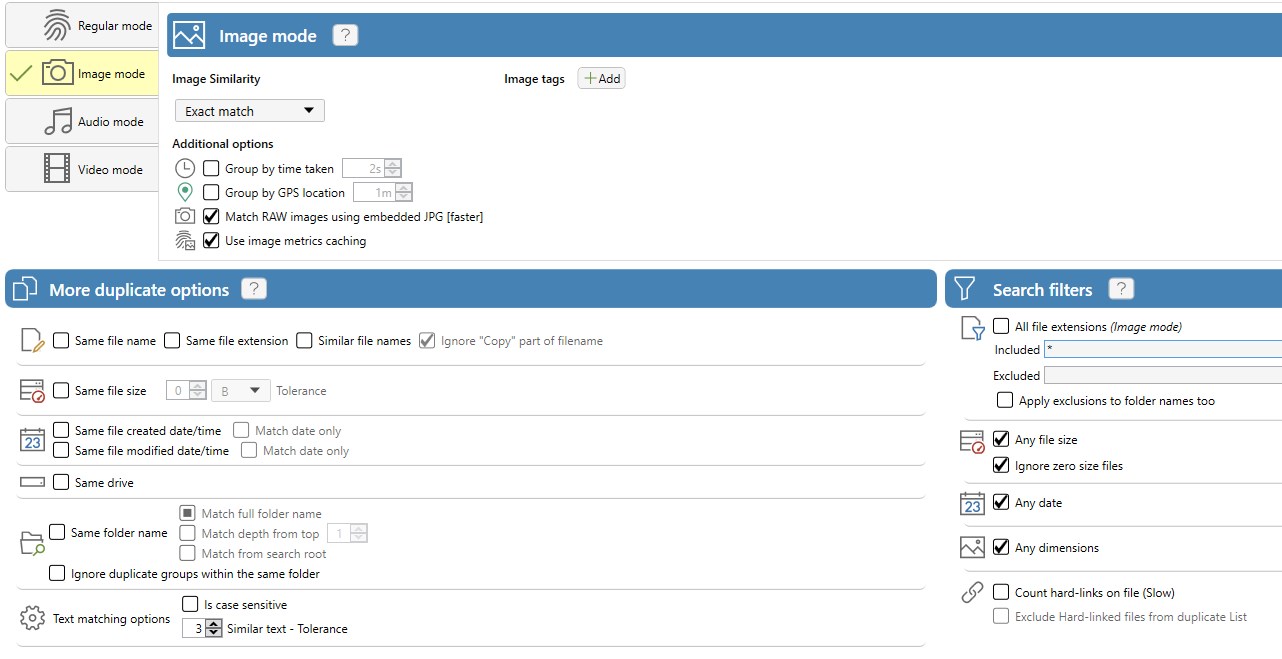This screenshot has width=1282, height=659.
Task: Click the Add image tags button
Action: coord(601,79)
